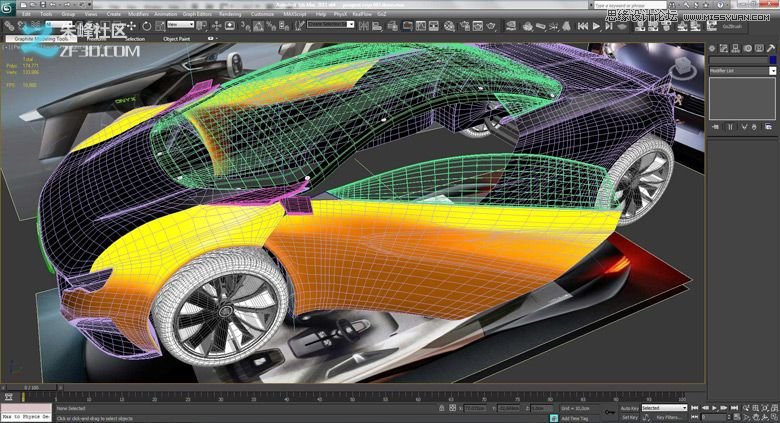The width and height of the screenshot is (780, 423).
Task: Open the Tools menu
Action: pos(46,14)
